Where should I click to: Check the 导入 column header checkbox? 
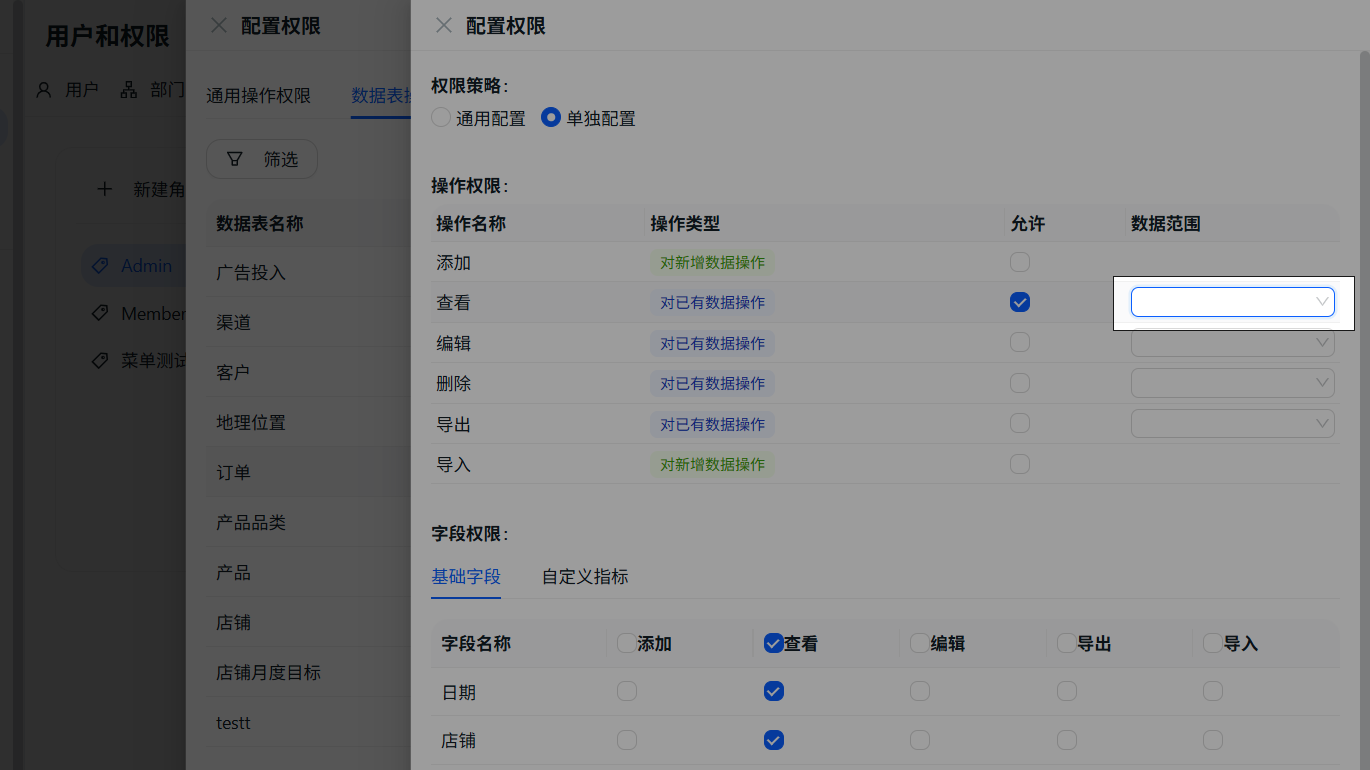1213,643
